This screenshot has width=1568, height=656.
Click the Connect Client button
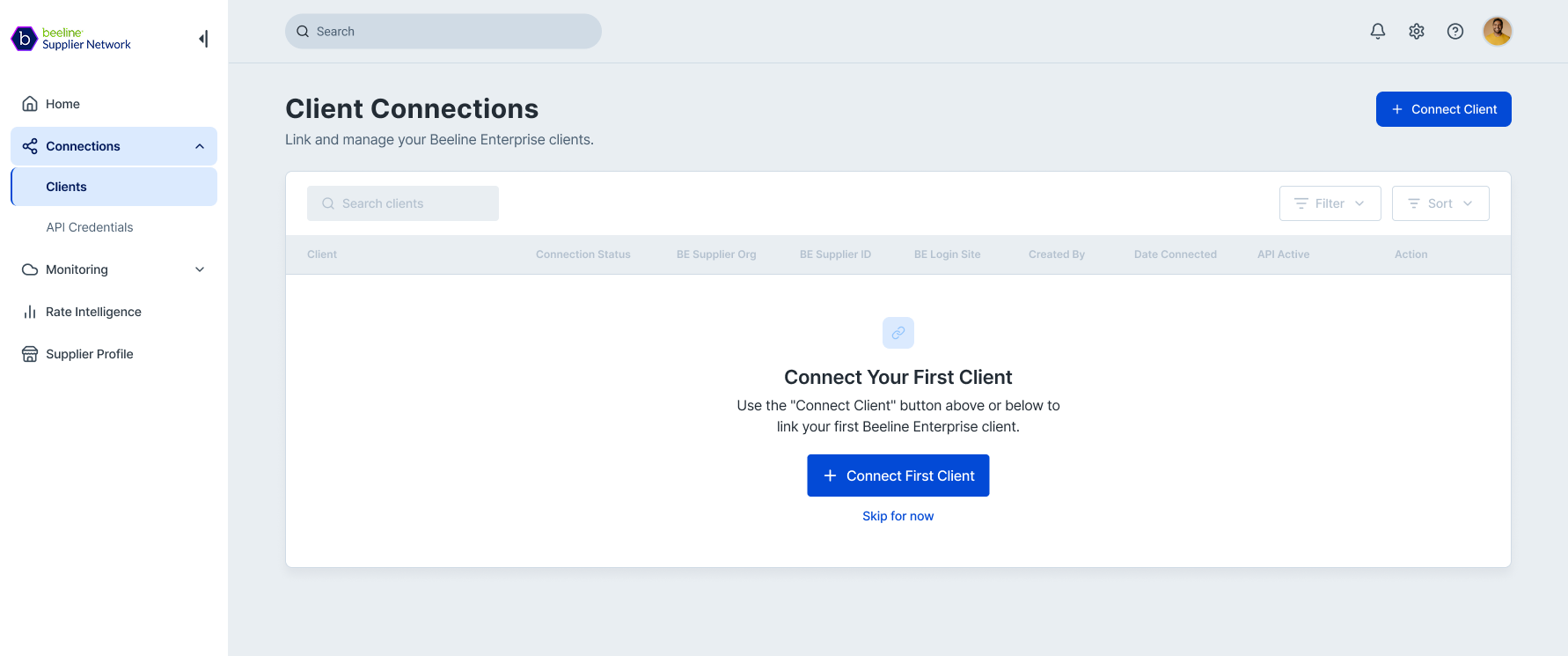click(x=1444, y=109)
